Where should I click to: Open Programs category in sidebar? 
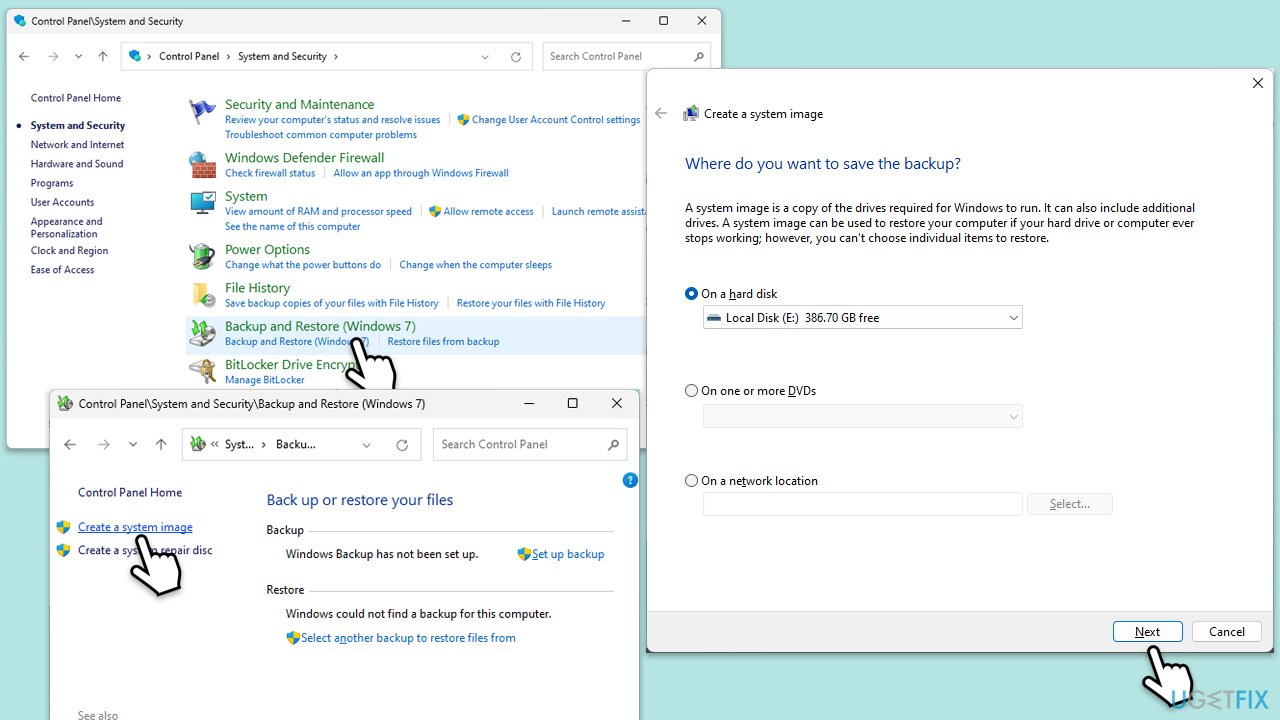52,183
